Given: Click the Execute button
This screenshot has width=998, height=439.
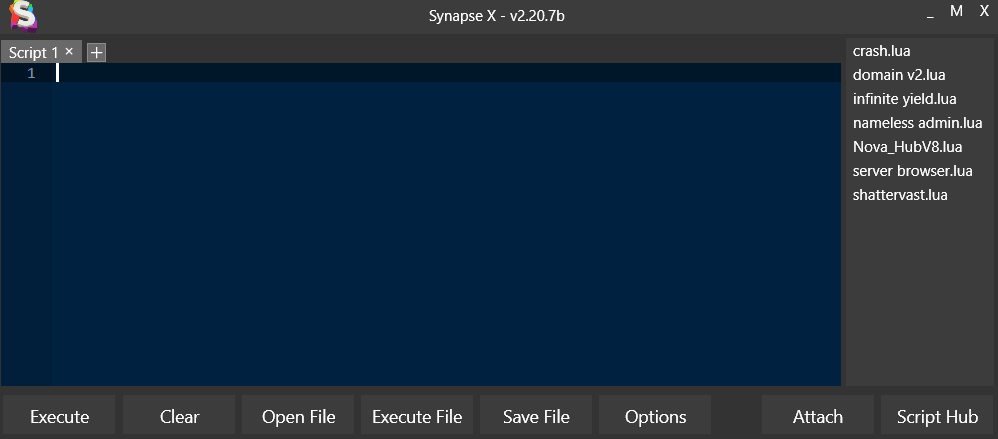Looking at the screenshot, I should pos(59,417).
